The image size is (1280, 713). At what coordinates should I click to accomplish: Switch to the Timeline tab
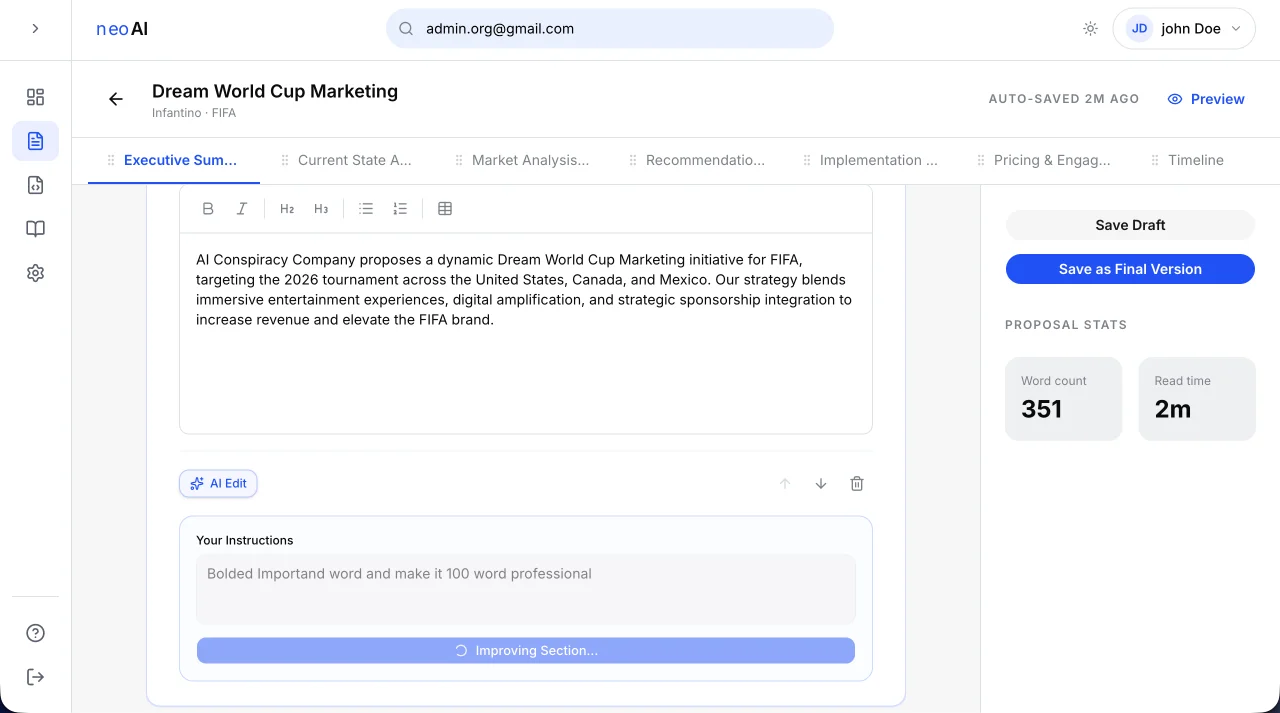tap(1188, 160)
